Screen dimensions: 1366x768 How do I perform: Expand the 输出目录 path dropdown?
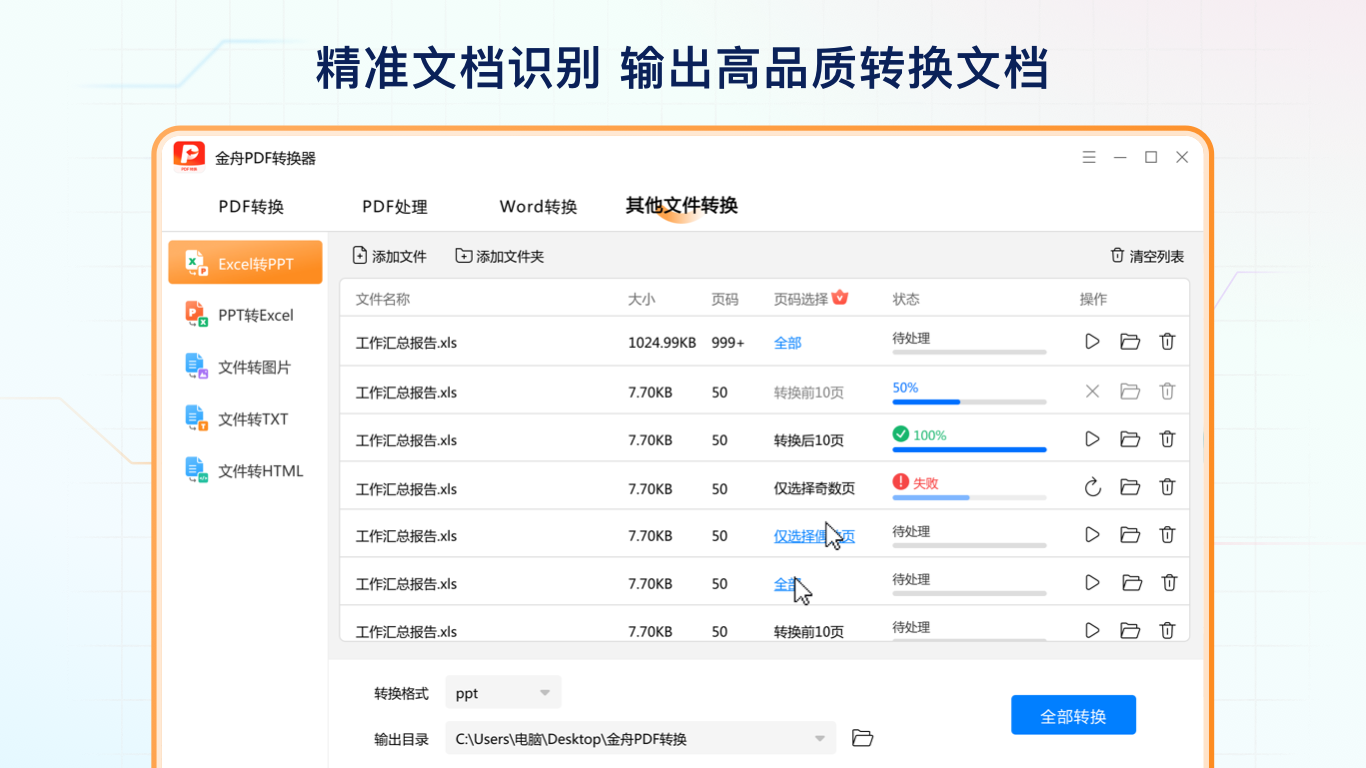pos(820,738)
